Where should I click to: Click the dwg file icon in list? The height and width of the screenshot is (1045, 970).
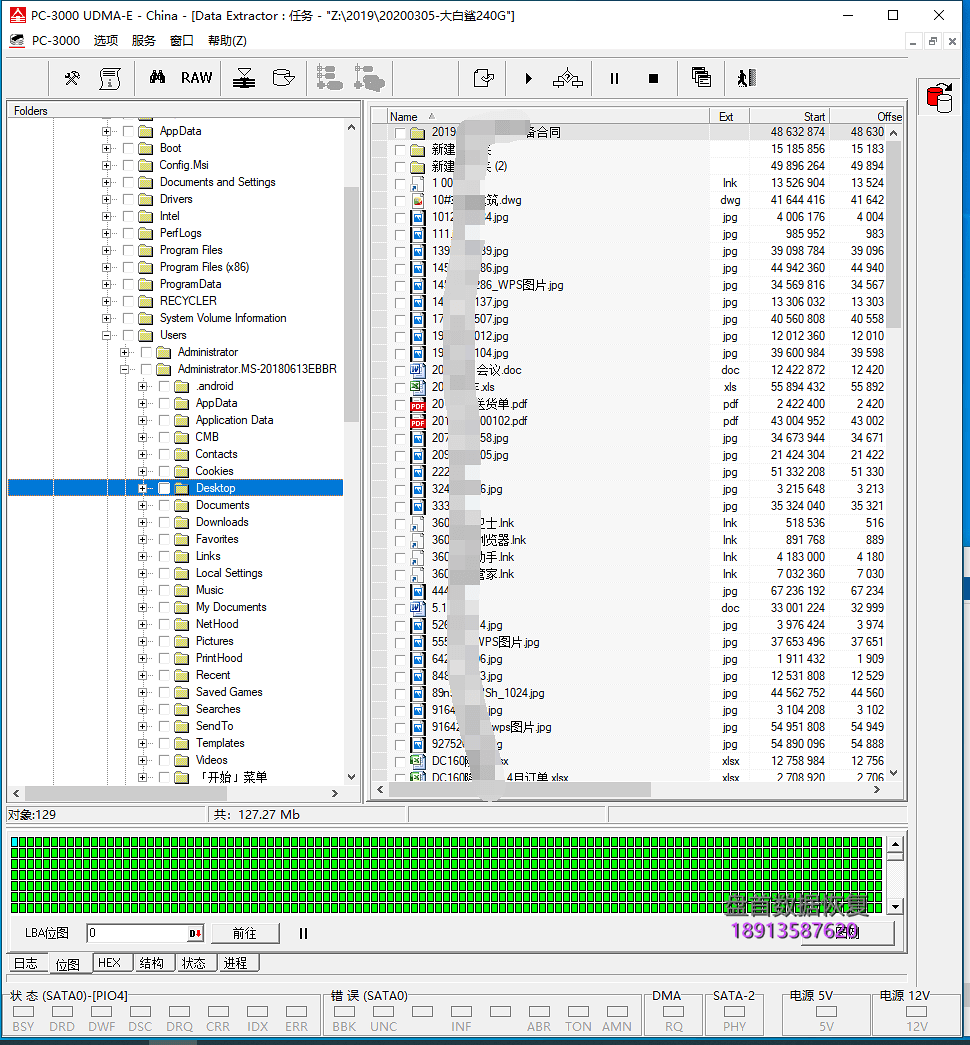[418, 201]
